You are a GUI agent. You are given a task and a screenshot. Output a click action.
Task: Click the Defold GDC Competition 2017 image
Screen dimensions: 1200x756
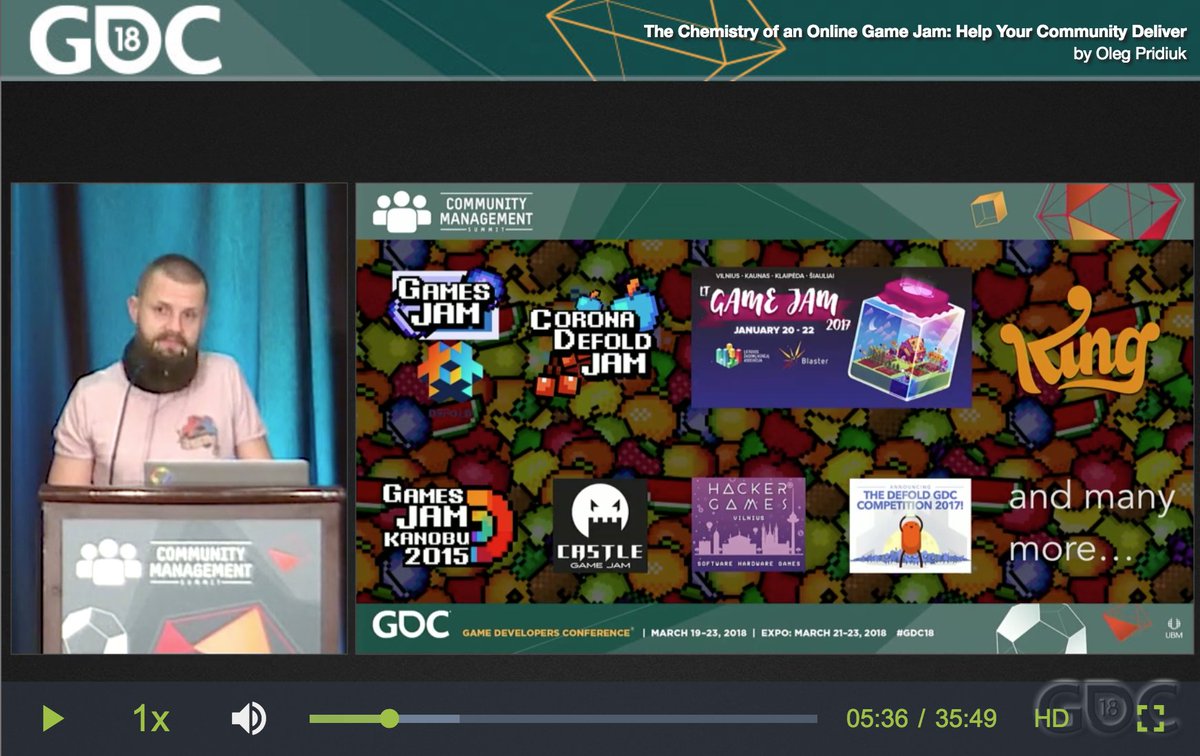[910, 525]
